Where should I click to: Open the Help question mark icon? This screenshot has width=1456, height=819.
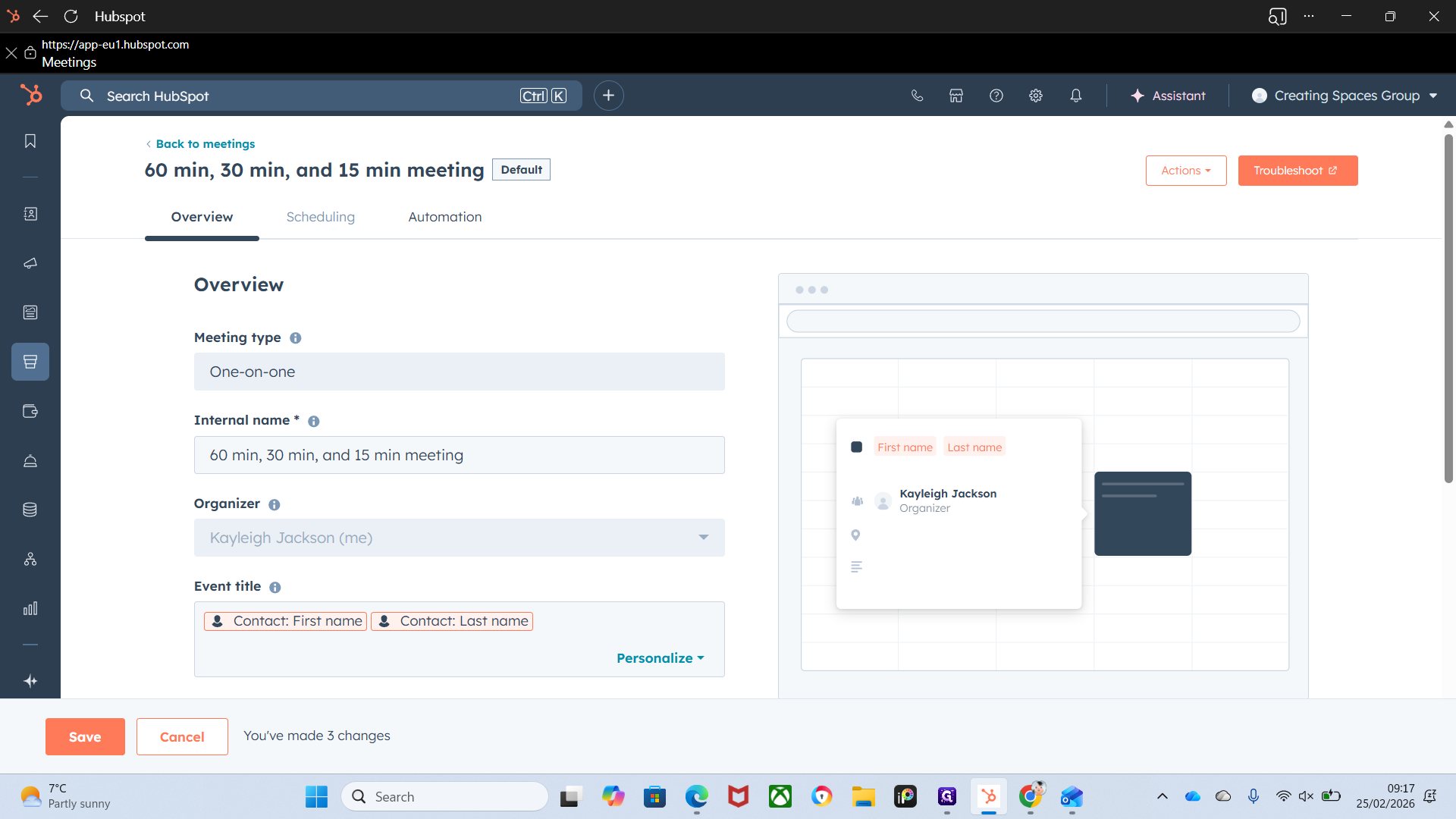[x=996, y=96]
